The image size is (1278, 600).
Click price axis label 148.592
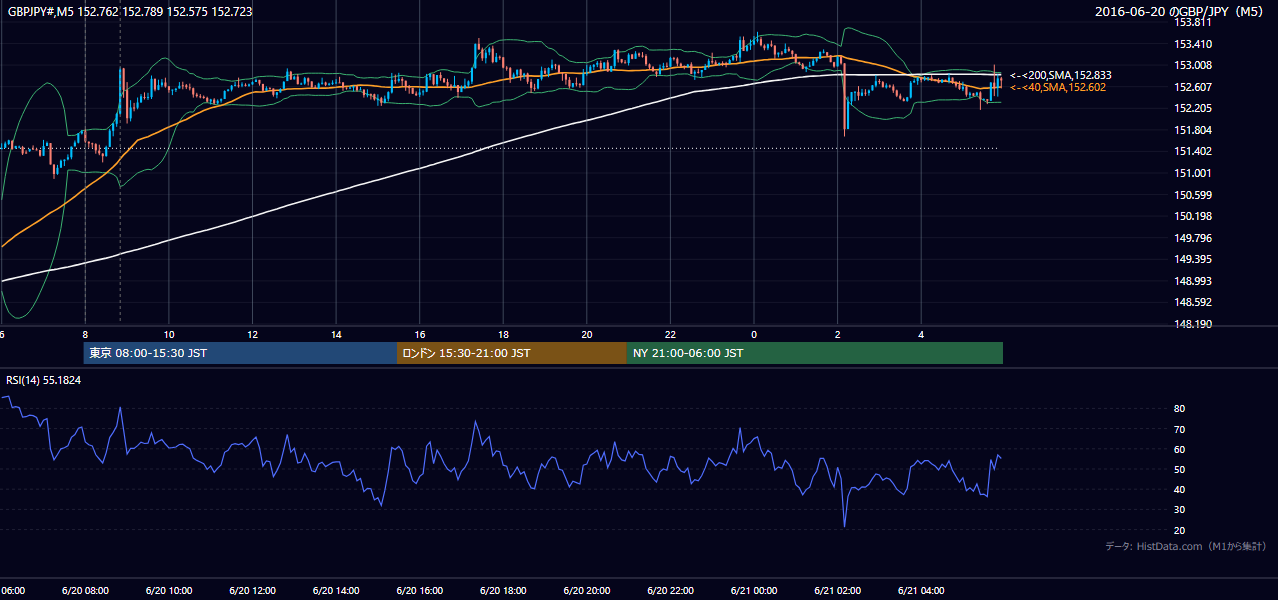pyautogui.click(x=1192, y=302)
